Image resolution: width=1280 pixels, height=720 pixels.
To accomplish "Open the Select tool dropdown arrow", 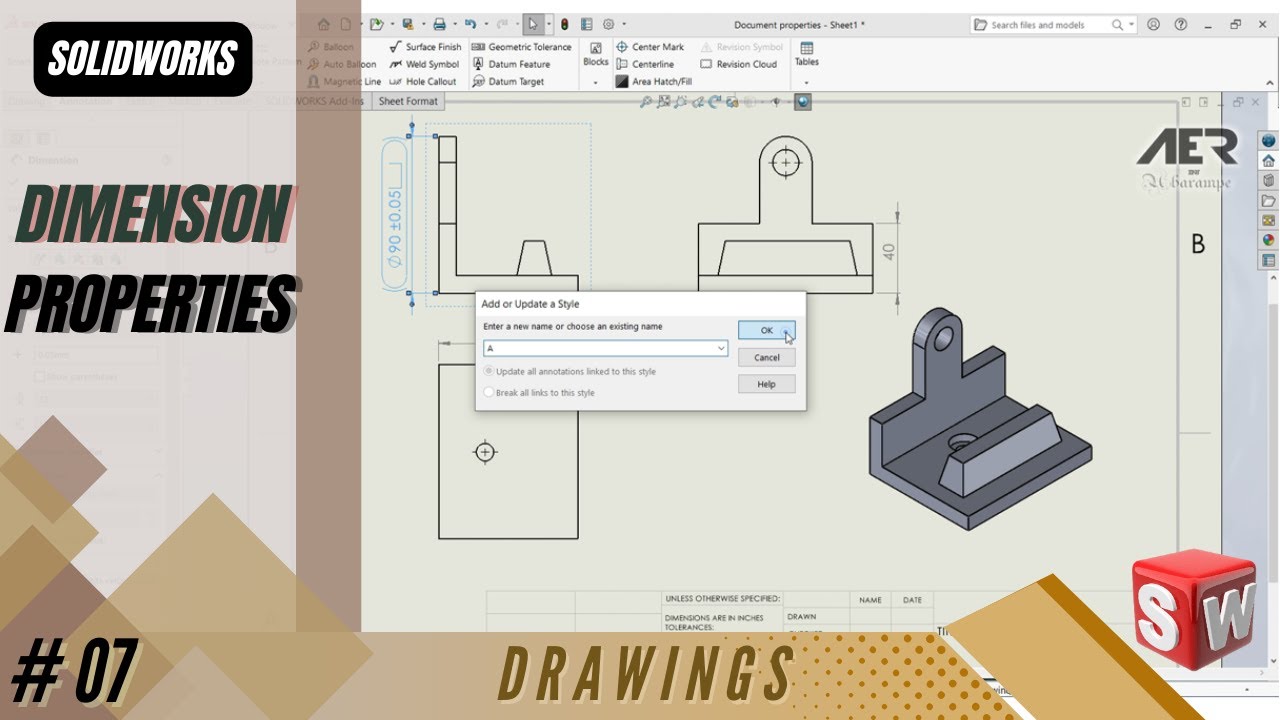I will [x=548, y=24].
